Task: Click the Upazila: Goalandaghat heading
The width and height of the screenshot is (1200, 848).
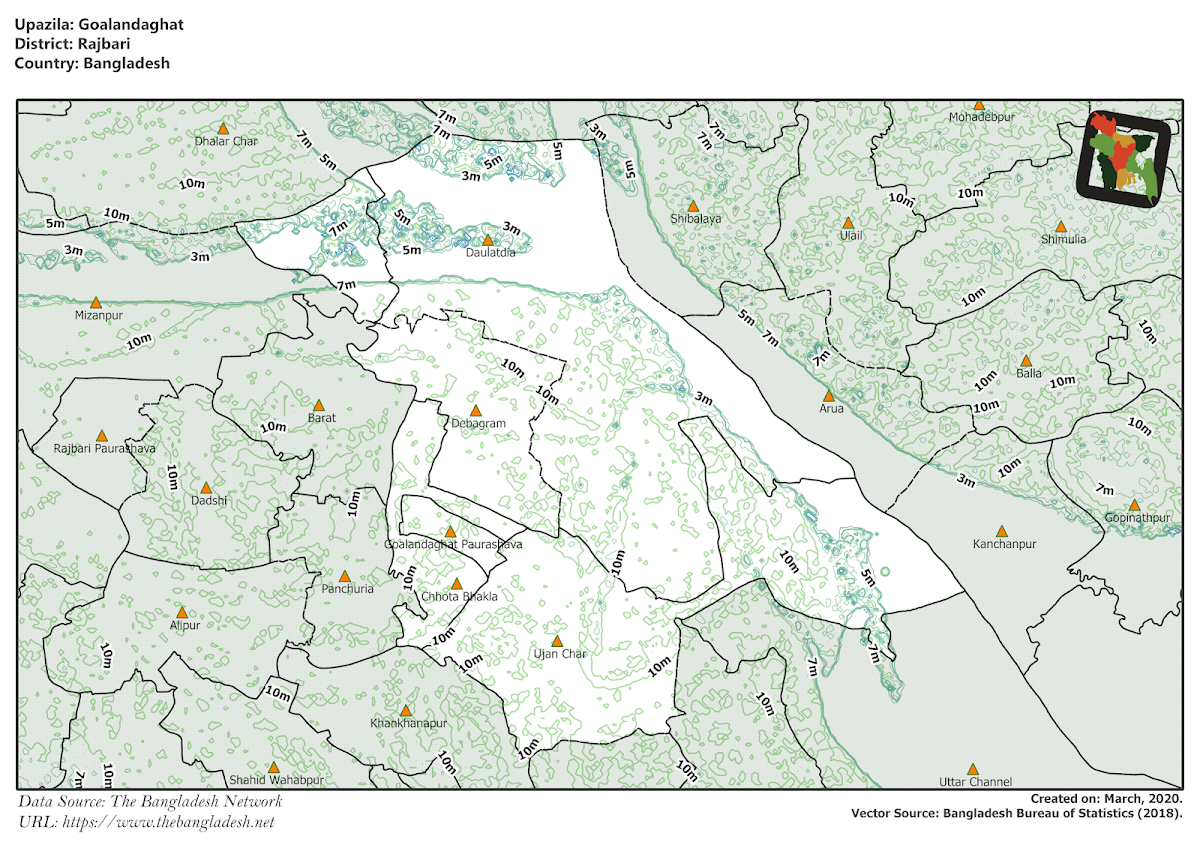Action: (x=99, y=25)
